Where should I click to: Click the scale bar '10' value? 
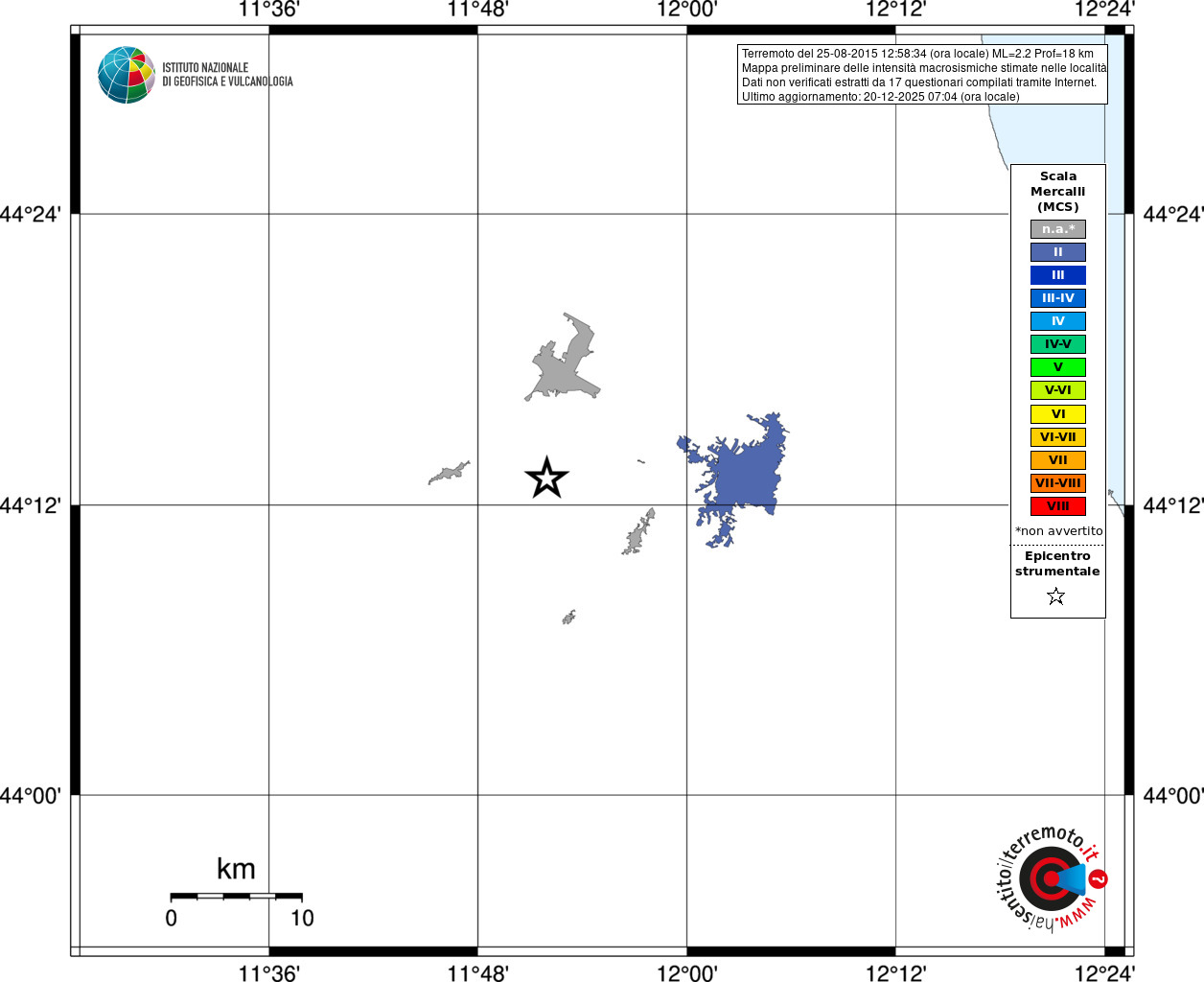coord(302,919)
